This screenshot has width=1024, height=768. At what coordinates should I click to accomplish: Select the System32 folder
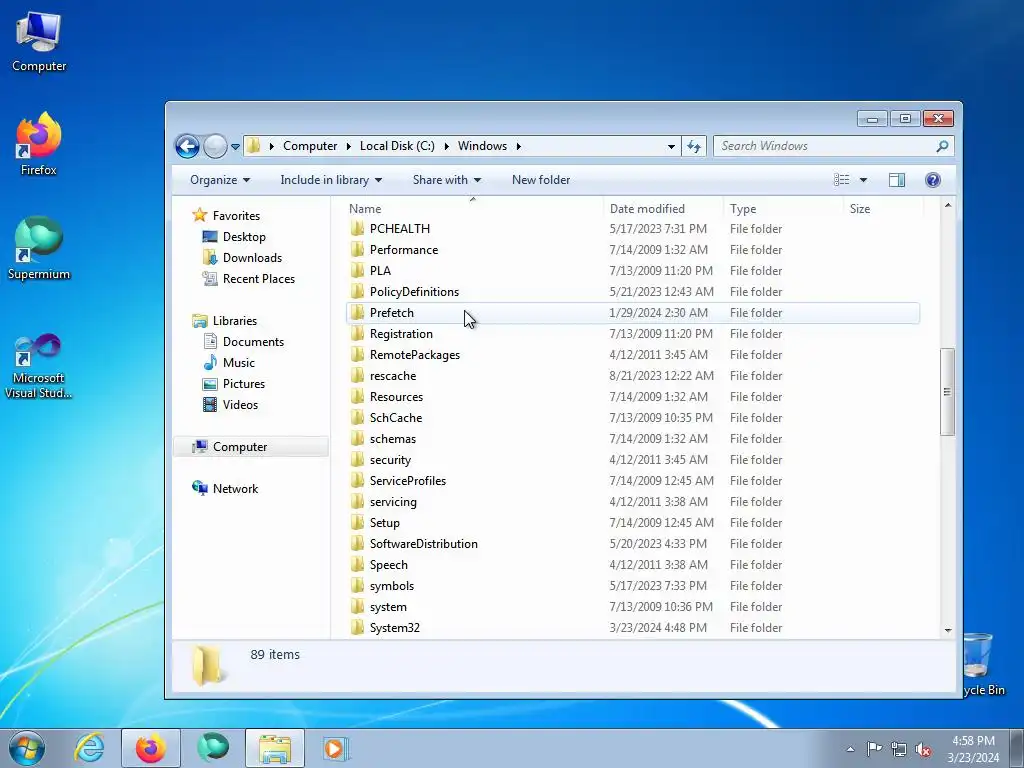click(x=632, y=628)
